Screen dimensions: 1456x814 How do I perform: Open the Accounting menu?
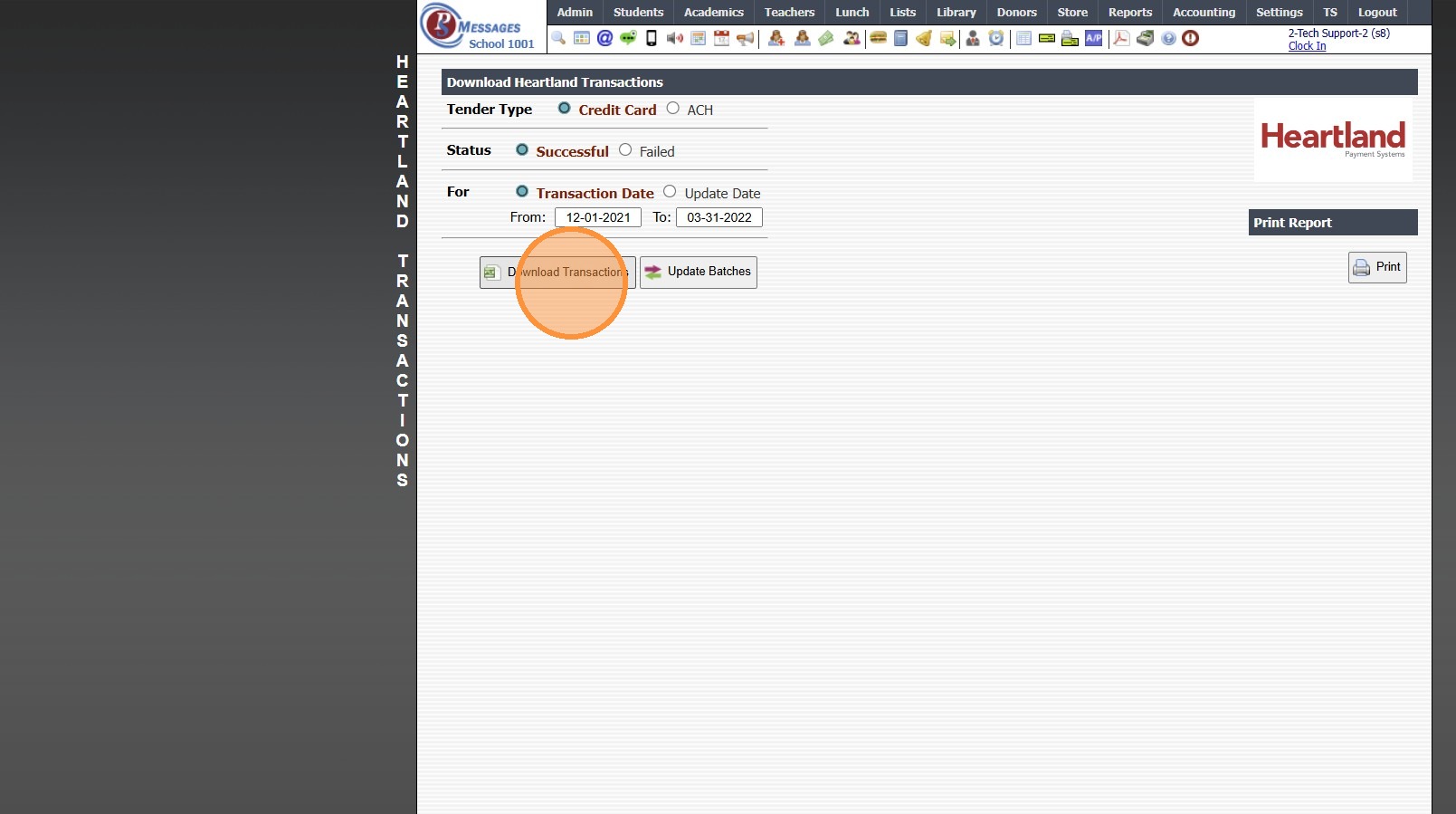1204,13
